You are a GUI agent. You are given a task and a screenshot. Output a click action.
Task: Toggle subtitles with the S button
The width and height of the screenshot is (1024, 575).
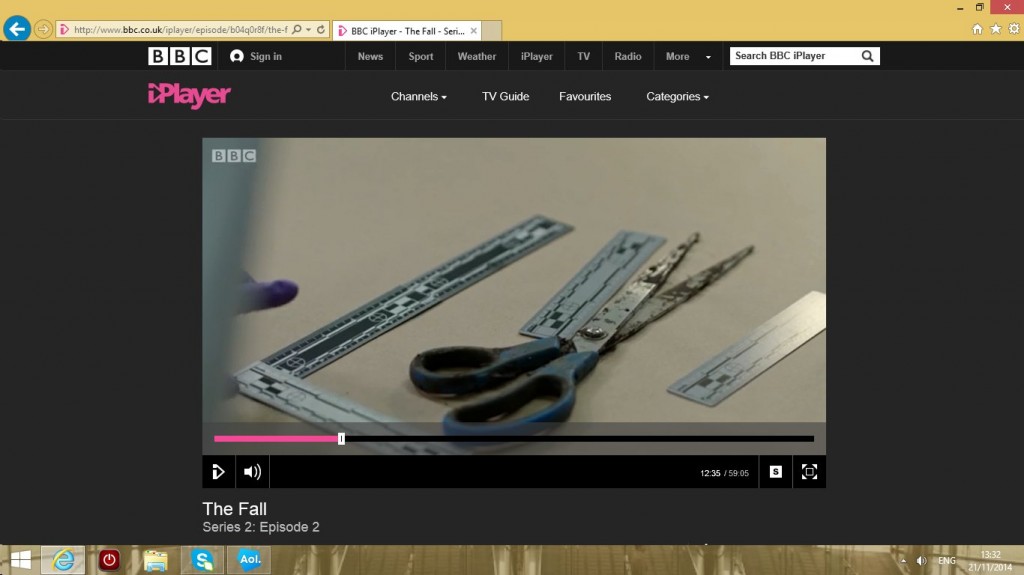[x=776, y=472]
